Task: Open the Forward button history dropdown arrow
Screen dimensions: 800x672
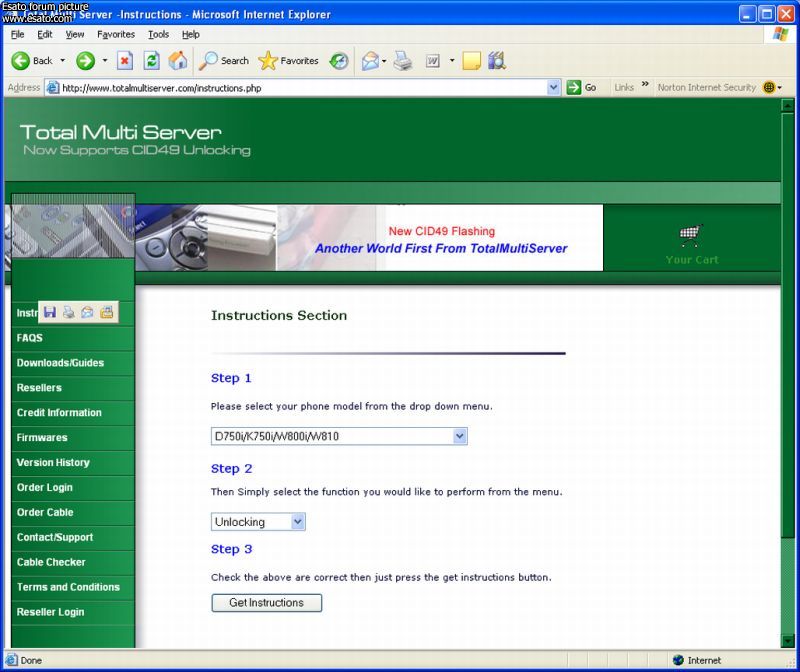Action: 105,61
